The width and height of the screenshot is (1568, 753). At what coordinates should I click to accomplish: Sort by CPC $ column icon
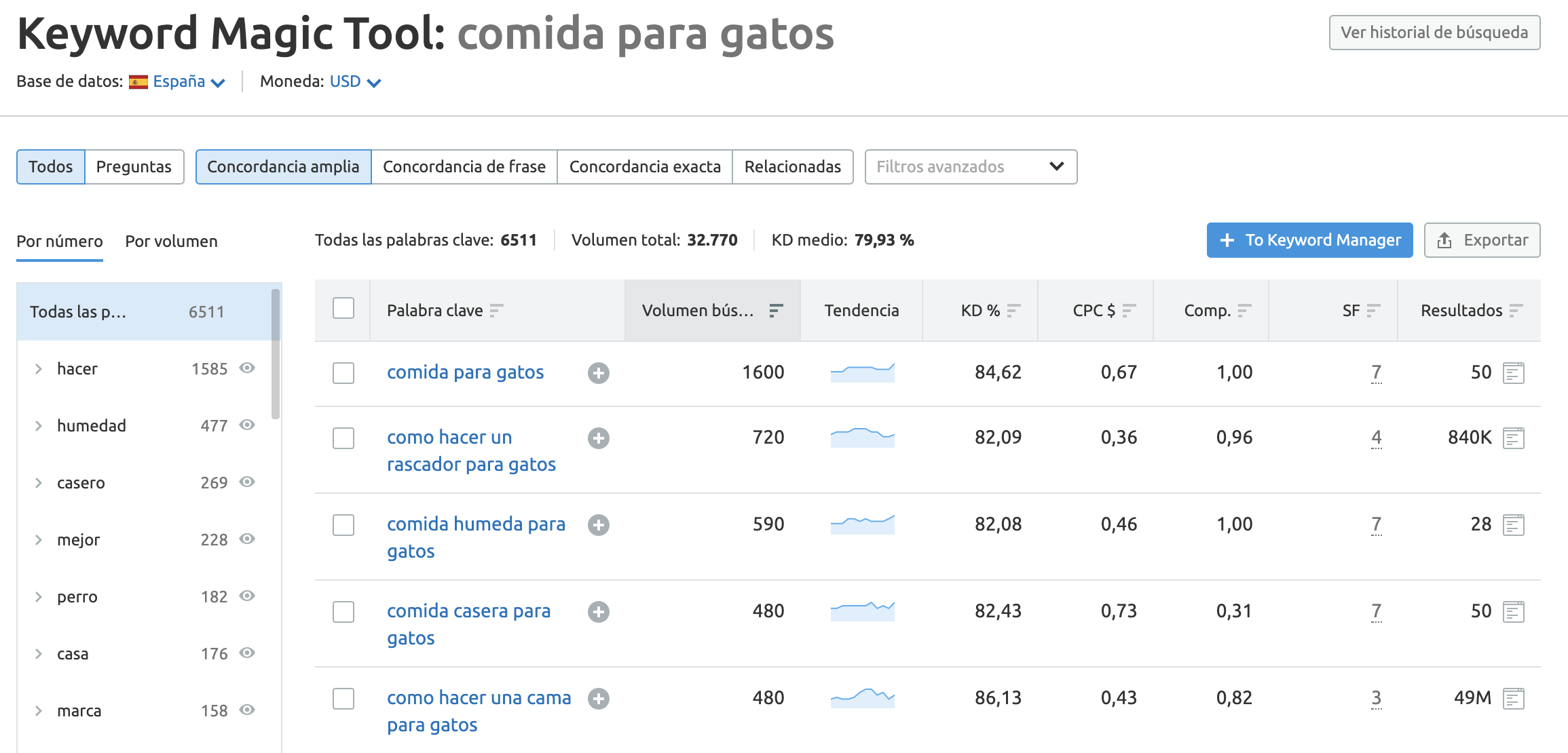pos(1130,311)
